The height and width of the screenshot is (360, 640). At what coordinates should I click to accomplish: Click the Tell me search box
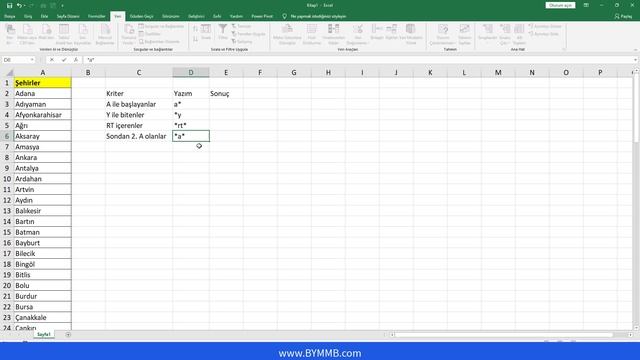(x=314, y=16)
